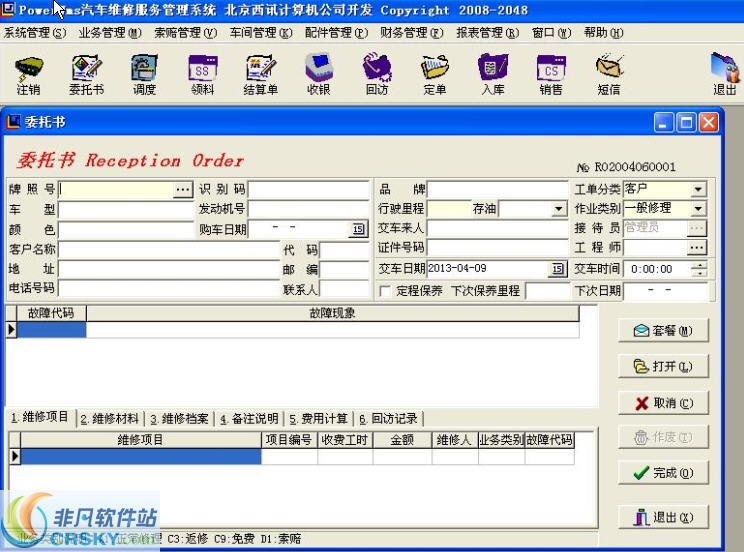Toggle the 定程保养 checkbox

[x=385, y=290]
